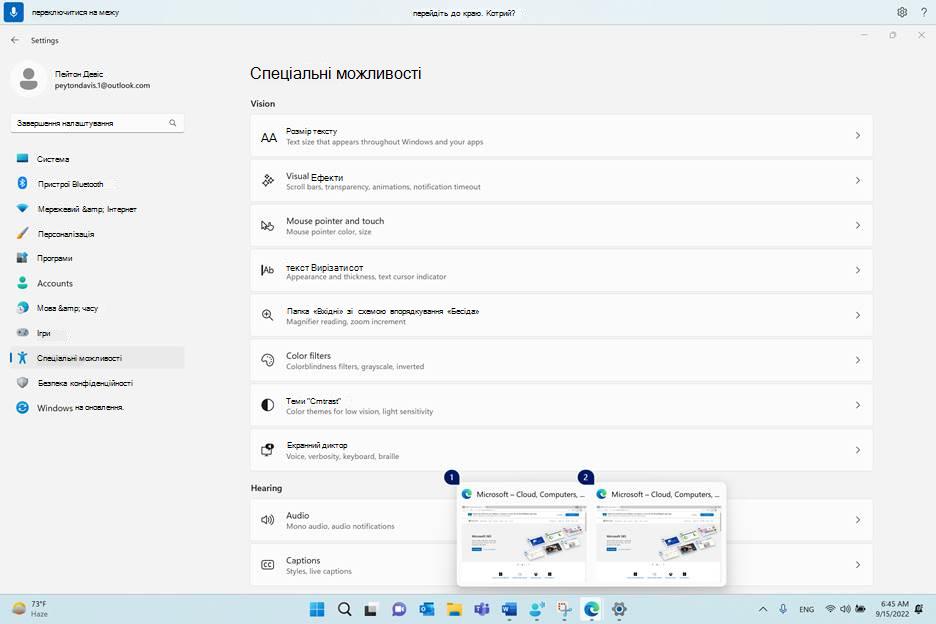Open Windows Start button on taskbar

click(317, 609)
